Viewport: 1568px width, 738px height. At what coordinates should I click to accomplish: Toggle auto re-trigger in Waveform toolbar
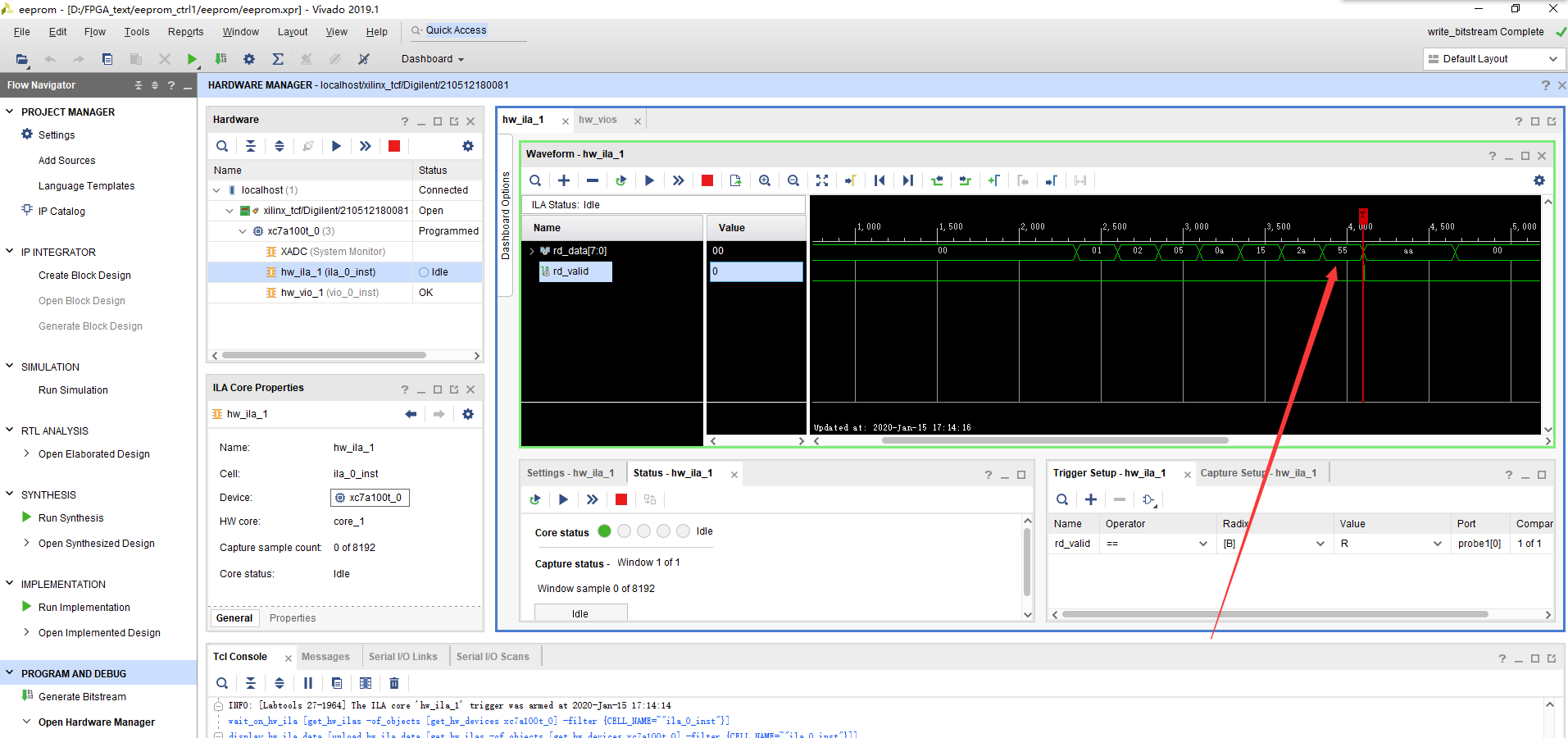(621, 180)
